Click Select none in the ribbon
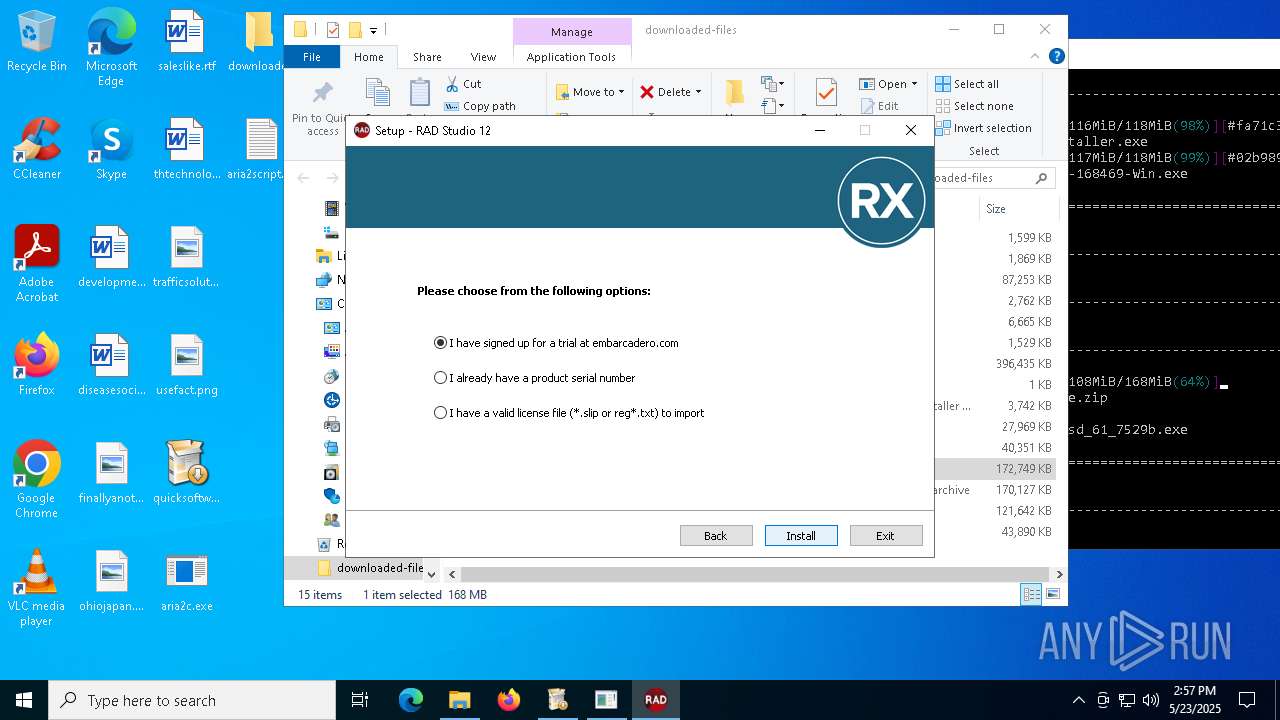Screen dimensions: 1280x720 point(974,106)
